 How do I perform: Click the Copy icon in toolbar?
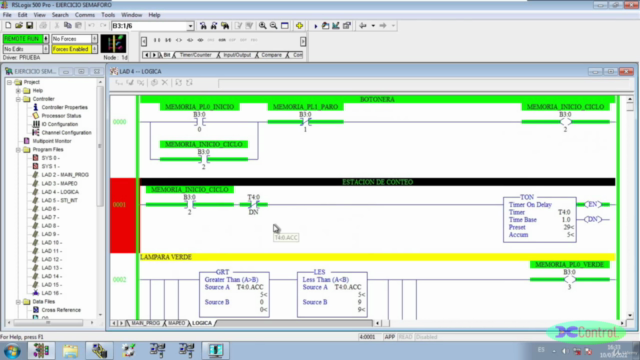[x=68, y=26]
